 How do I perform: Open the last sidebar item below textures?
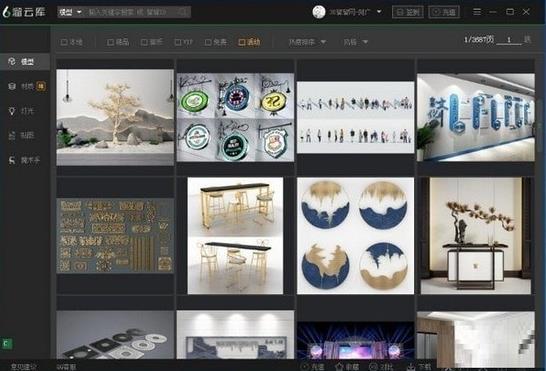(x=24, y=160)
